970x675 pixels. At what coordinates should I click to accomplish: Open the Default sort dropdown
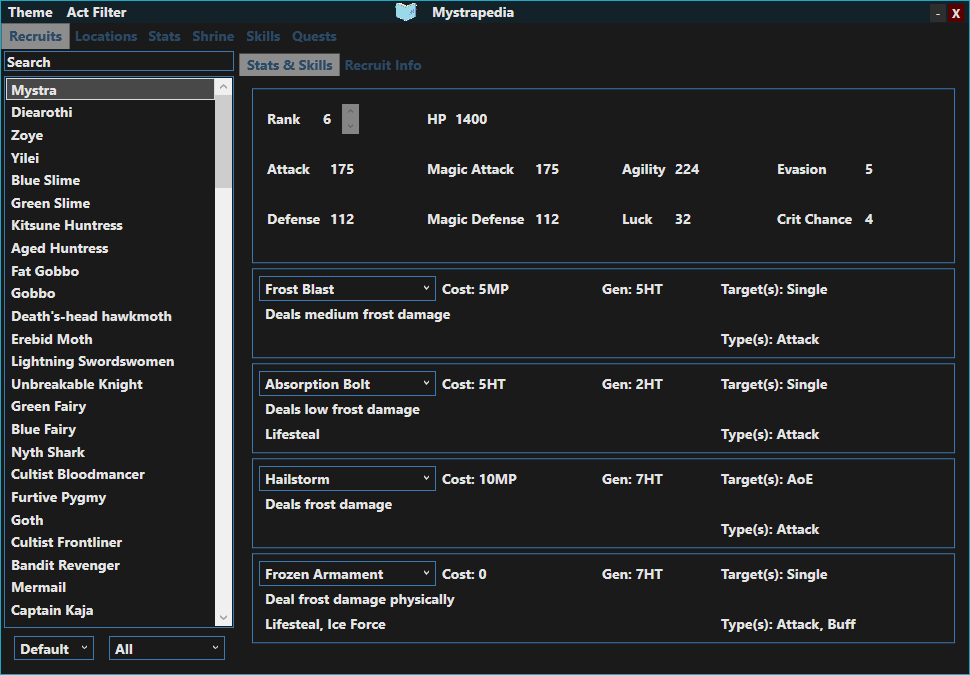[x=54, y=649]
